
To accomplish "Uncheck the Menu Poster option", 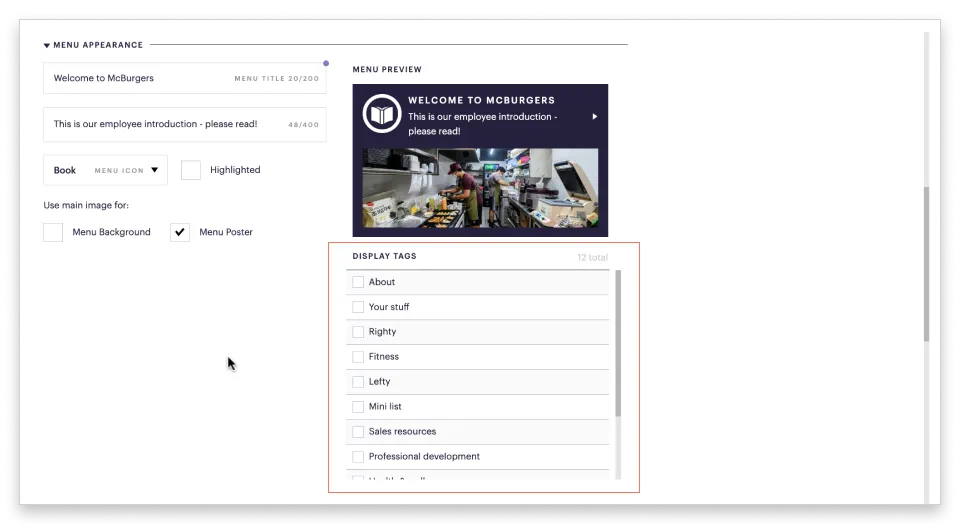I will [180, 232].
